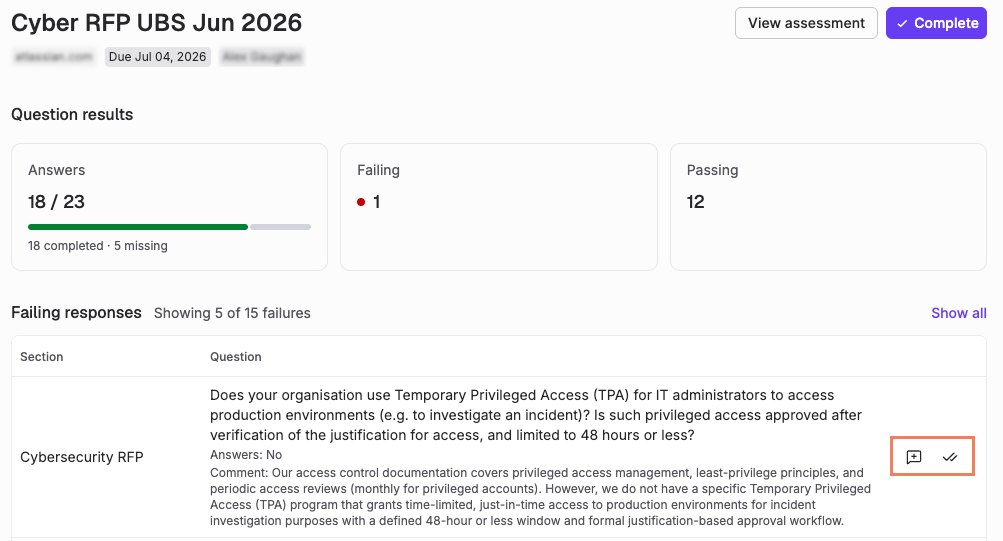The width and height of the screenshot is (1003, 541).
Task: Click the checkmark icon inside the Complete button
Action: 902,24
